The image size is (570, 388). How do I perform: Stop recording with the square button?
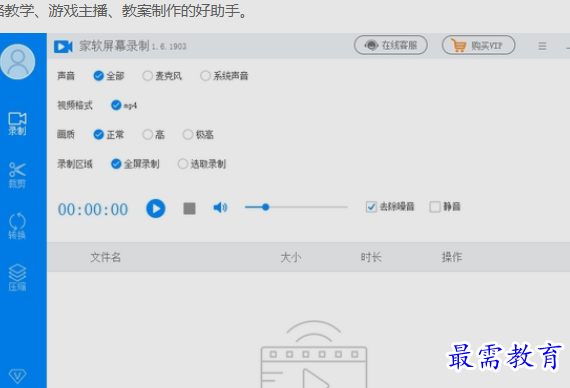coord(189,209)
